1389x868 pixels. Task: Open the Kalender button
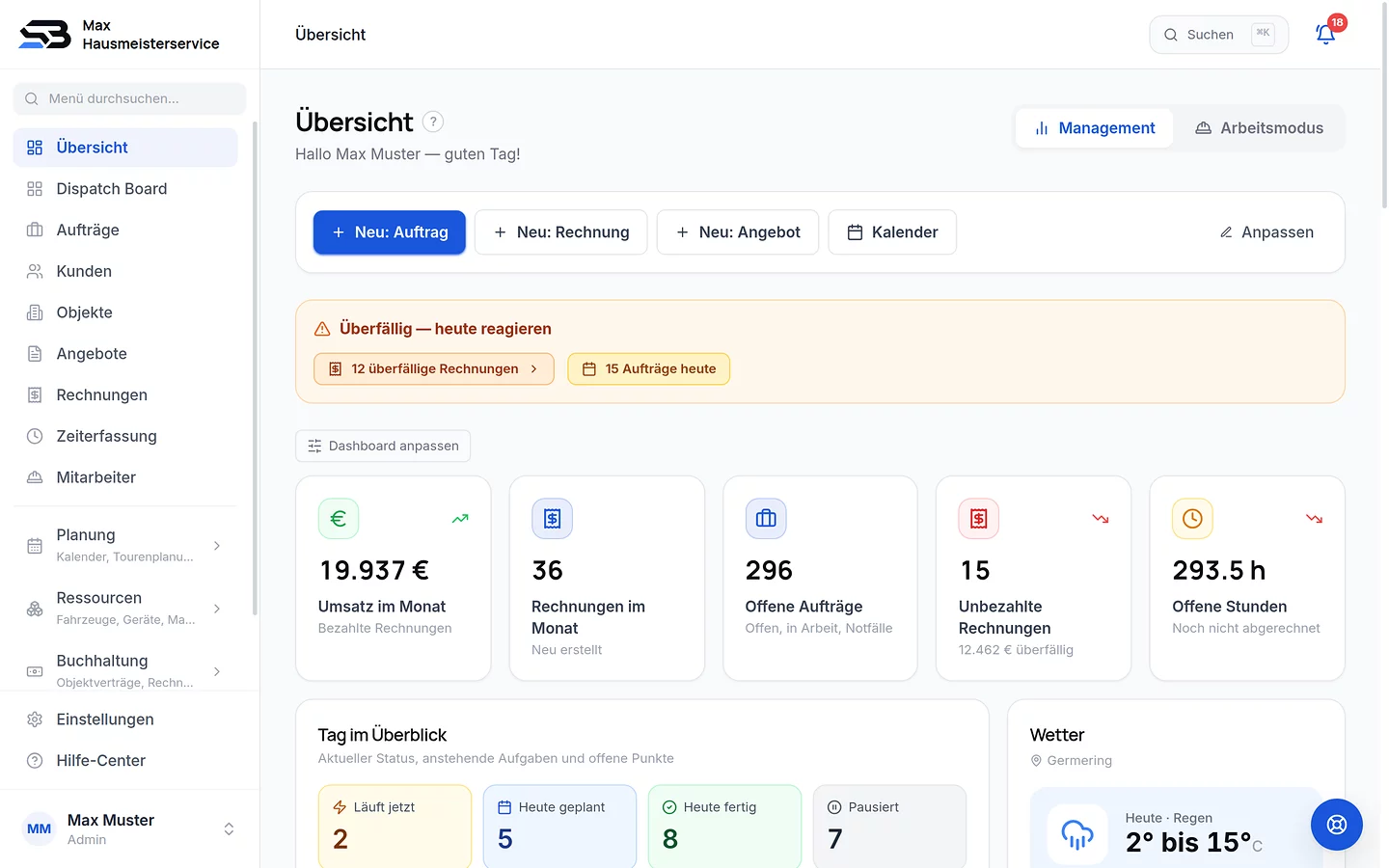pyautogui.click(x=892, y=232)
